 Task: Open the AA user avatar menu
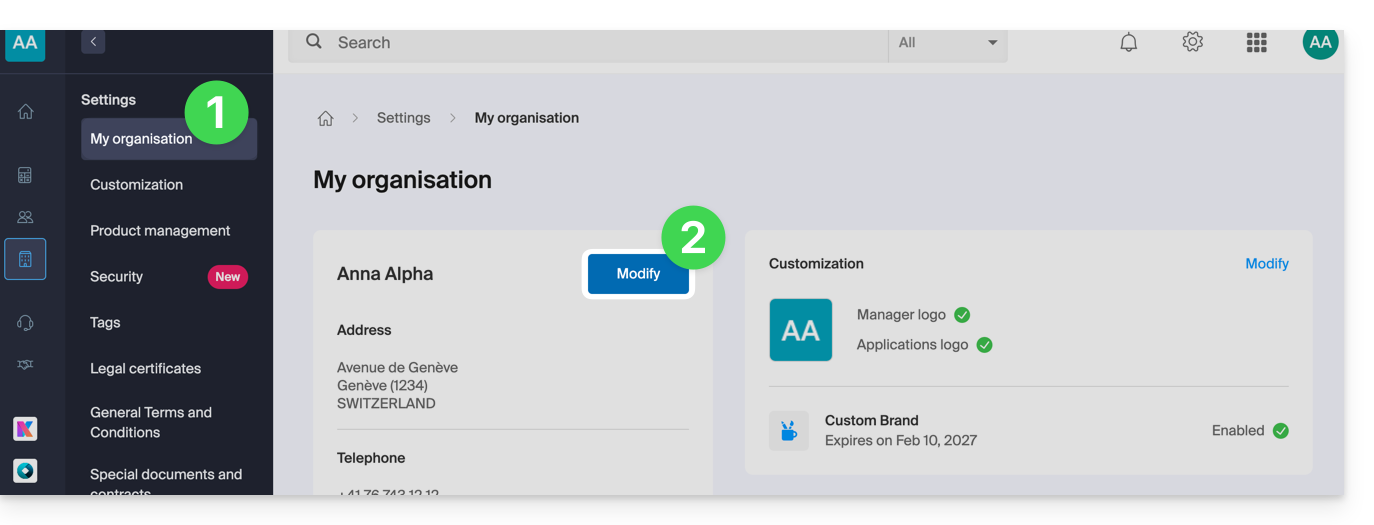pos(1320,42)
